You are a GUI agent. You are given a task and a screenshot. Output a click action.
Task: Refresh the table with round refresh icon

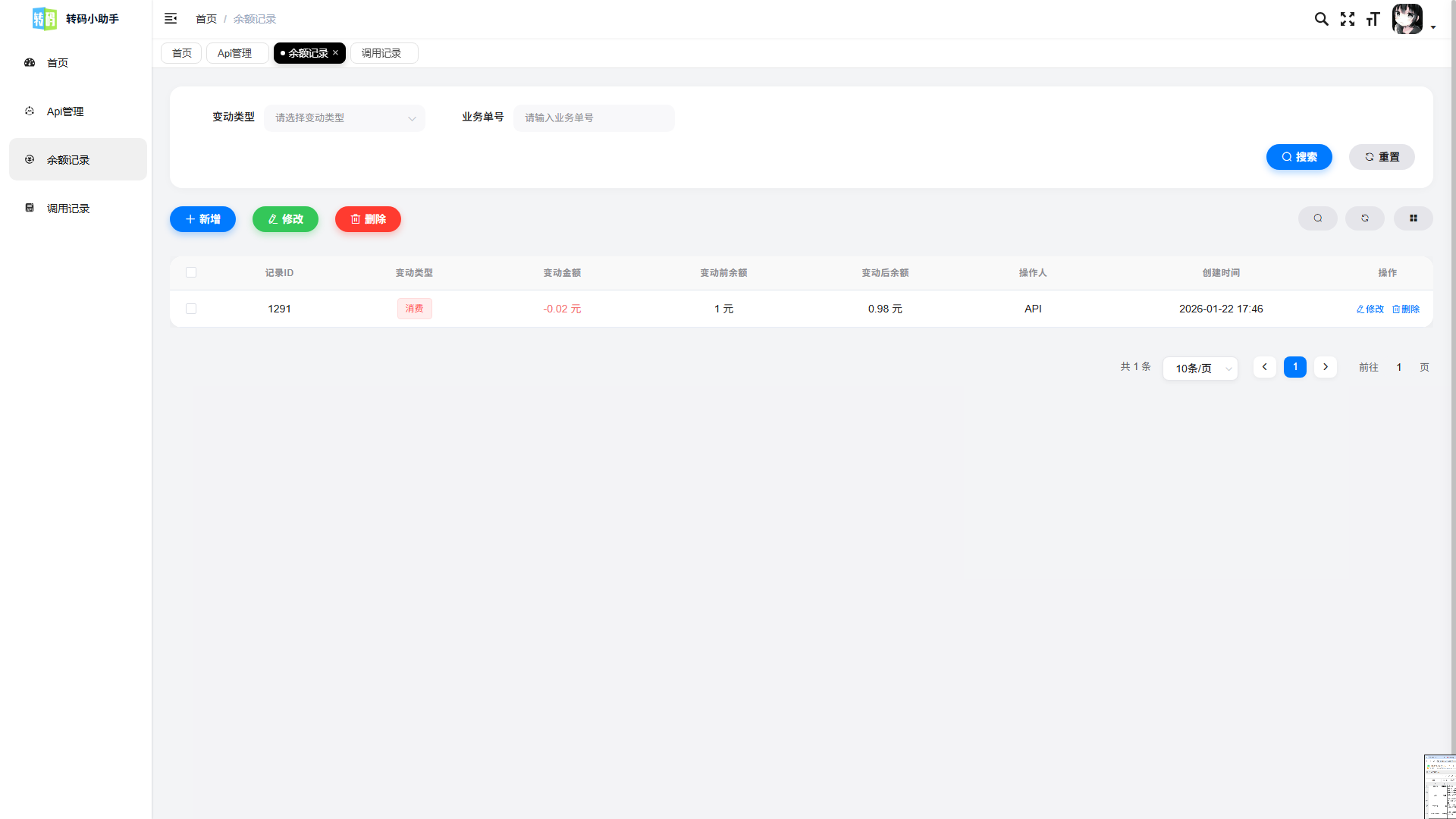[x=1365, y=218]
